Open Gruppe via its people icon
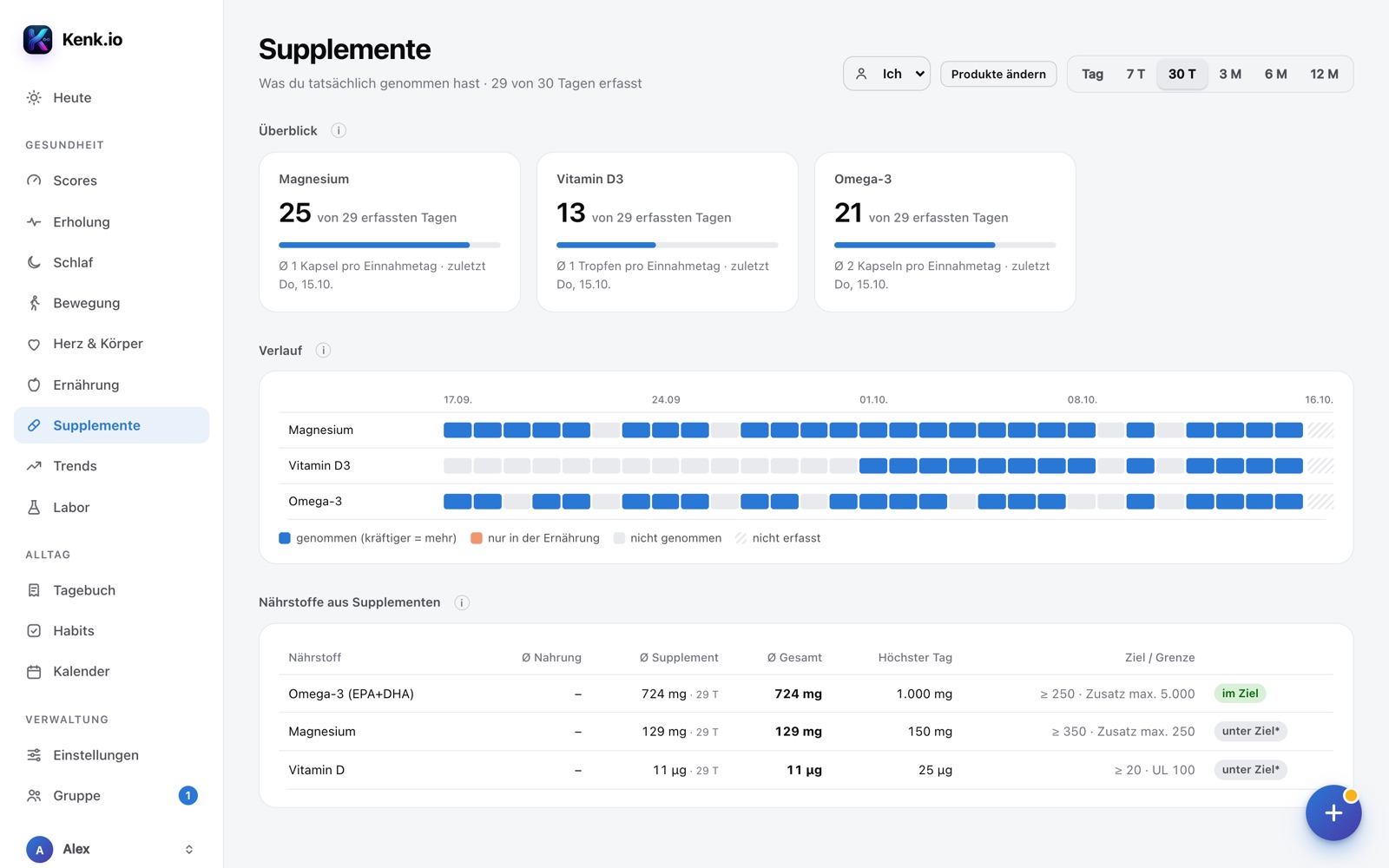Viewport: 1389px width, 868px height. coord(34,796)
